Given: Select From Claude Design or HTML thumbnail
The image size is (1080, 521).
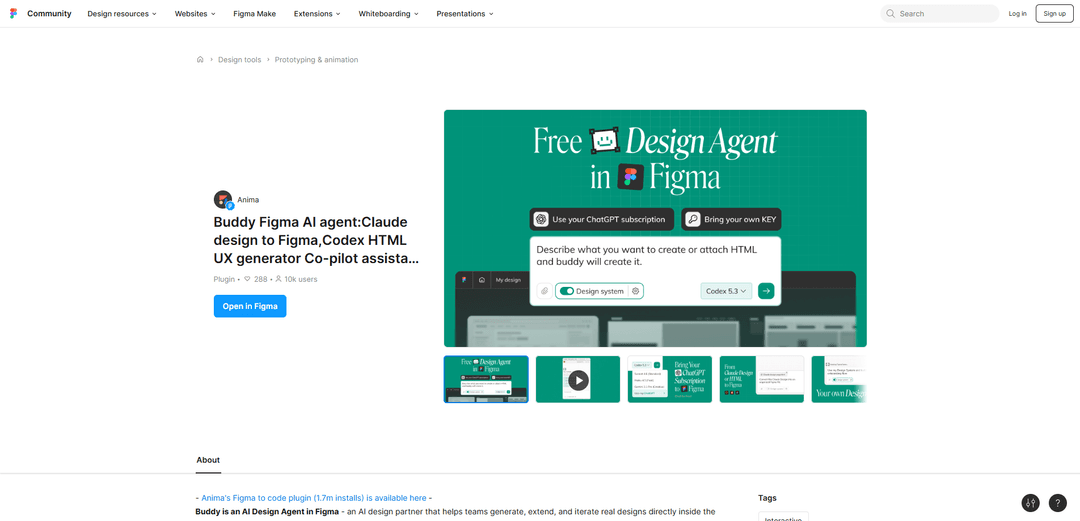Looking at the screenshot, I should tap(762, 379).
